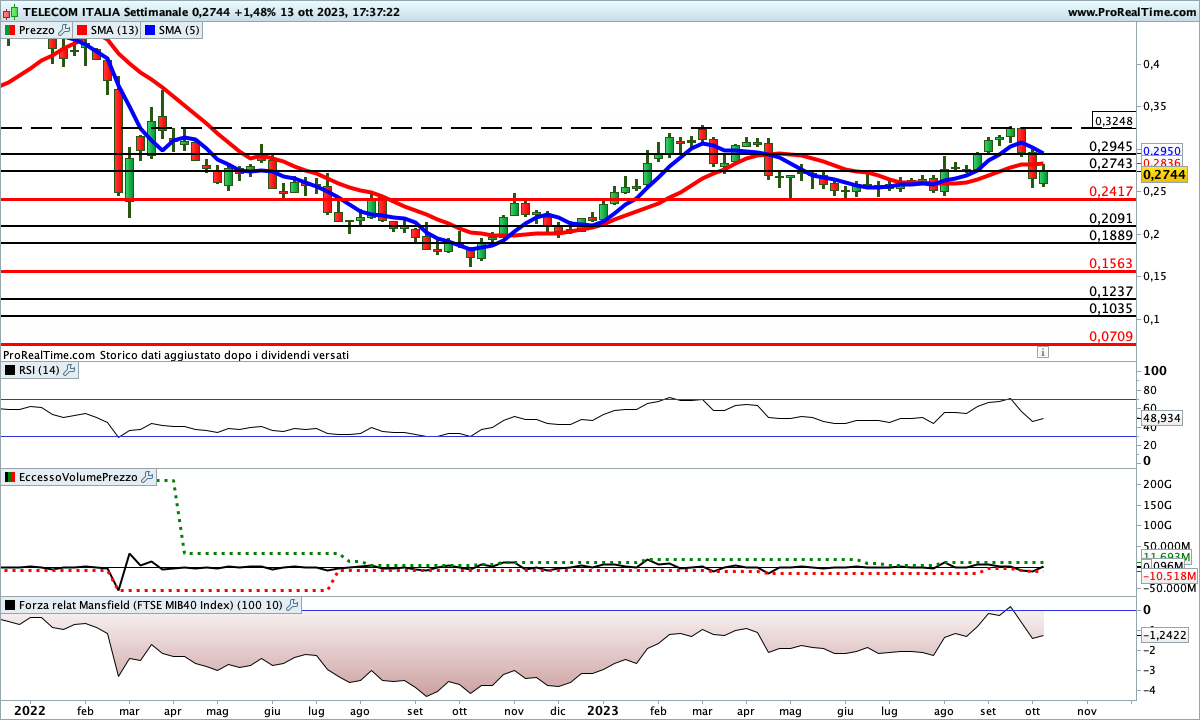Image resolution: width=1200 pixels, height=720 pixels.
Task: Click the 0,1889 horizontal level label
Action: [1110, 235]
